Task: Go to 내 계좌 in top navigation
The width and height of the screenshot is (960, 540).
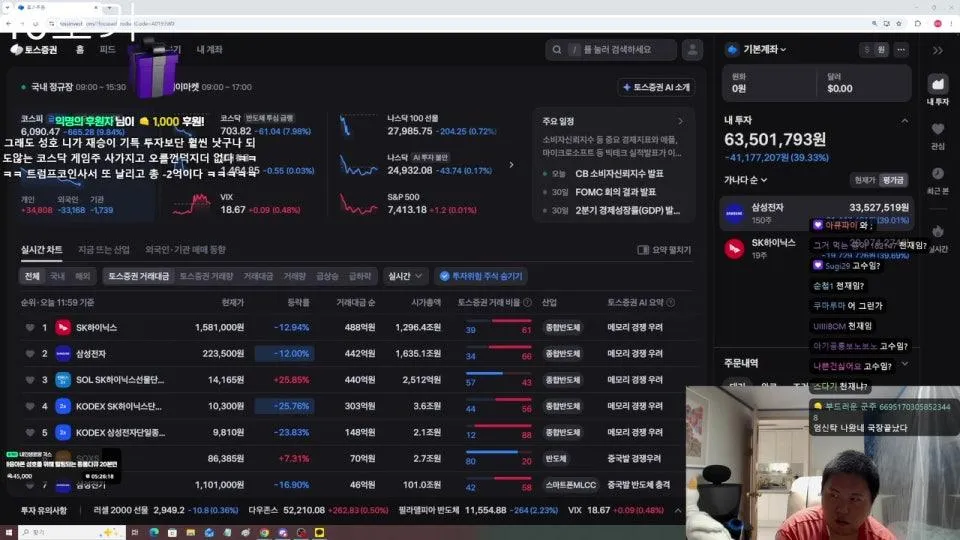Action: (209, 50)
